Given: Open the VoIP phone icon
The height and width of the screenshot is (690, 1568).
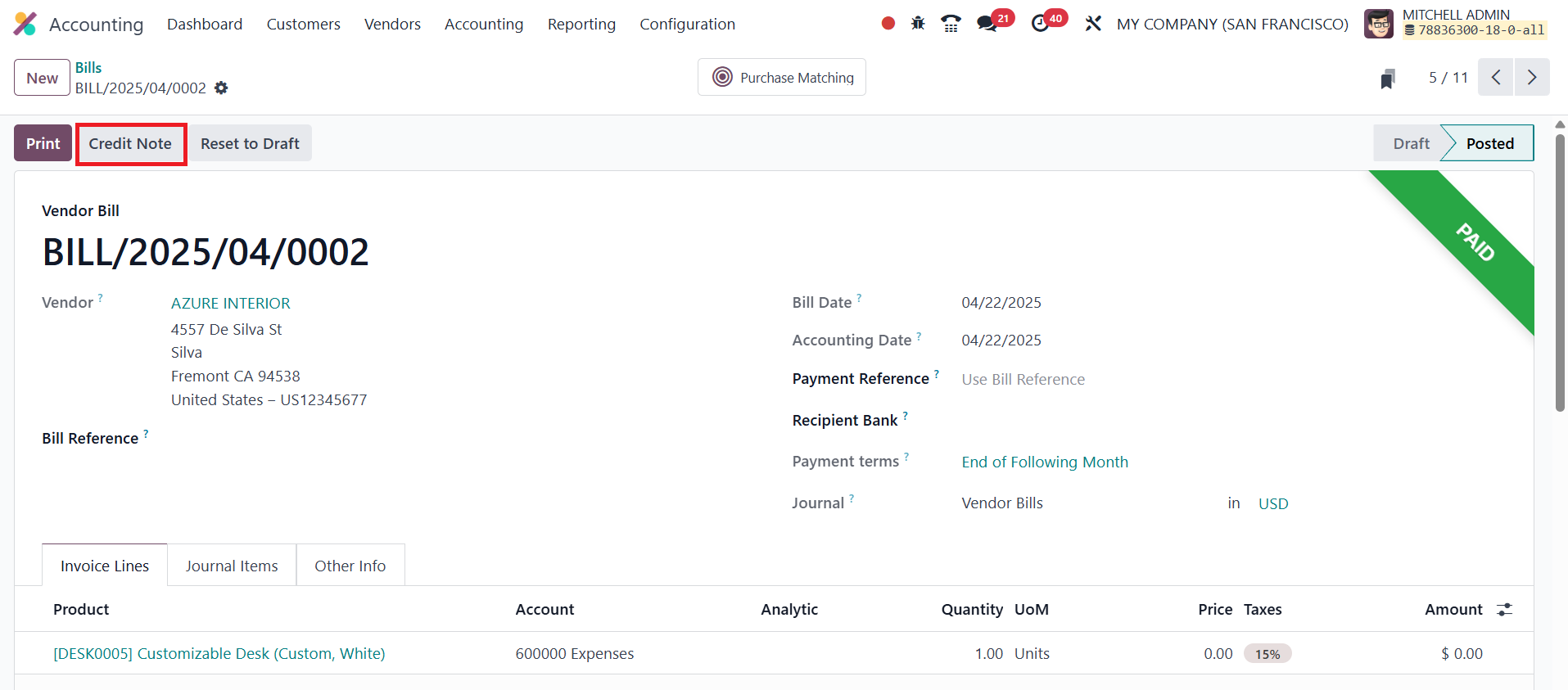Looking at the screenshot, I should (951, 24).
